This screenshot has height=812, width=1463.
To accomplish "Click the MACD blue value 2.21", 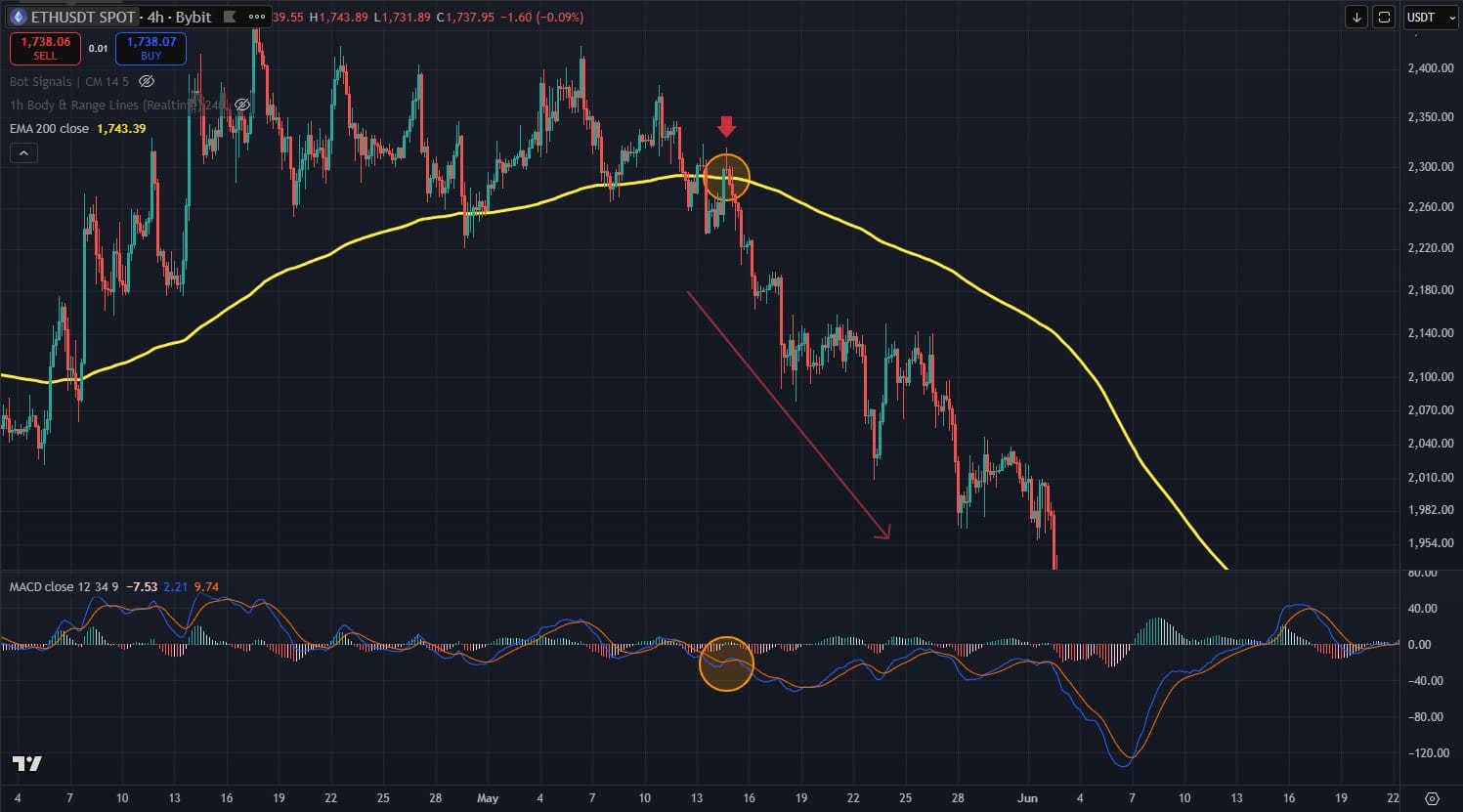I will click(x=176, y=587).
